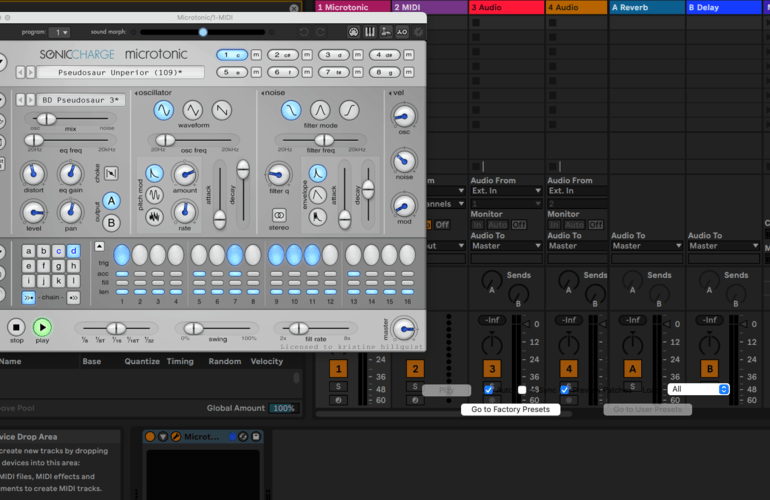The height and width of the screenshot is (500, 770).
Task: Collapse the vel section arrow
Action: [390, 93]
